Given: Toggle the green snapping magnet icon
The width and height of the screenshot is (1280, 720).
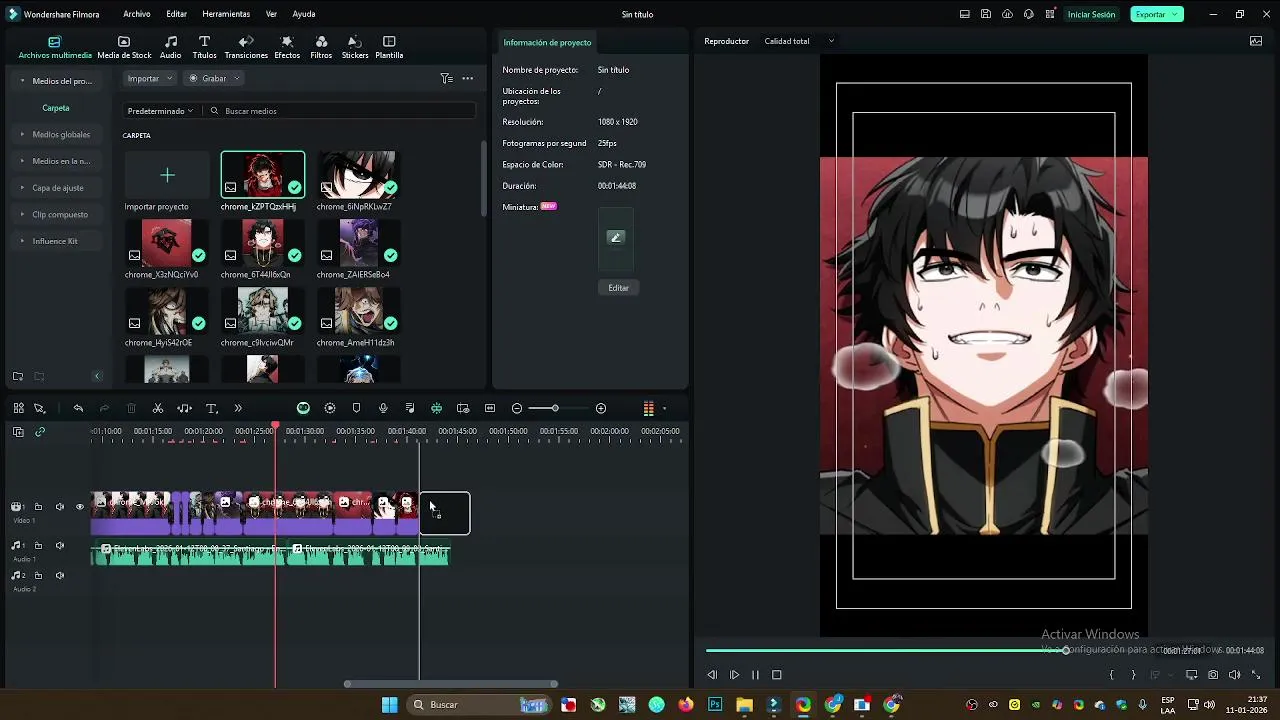Looking at the screenshot, I should (x=436, y=408).
